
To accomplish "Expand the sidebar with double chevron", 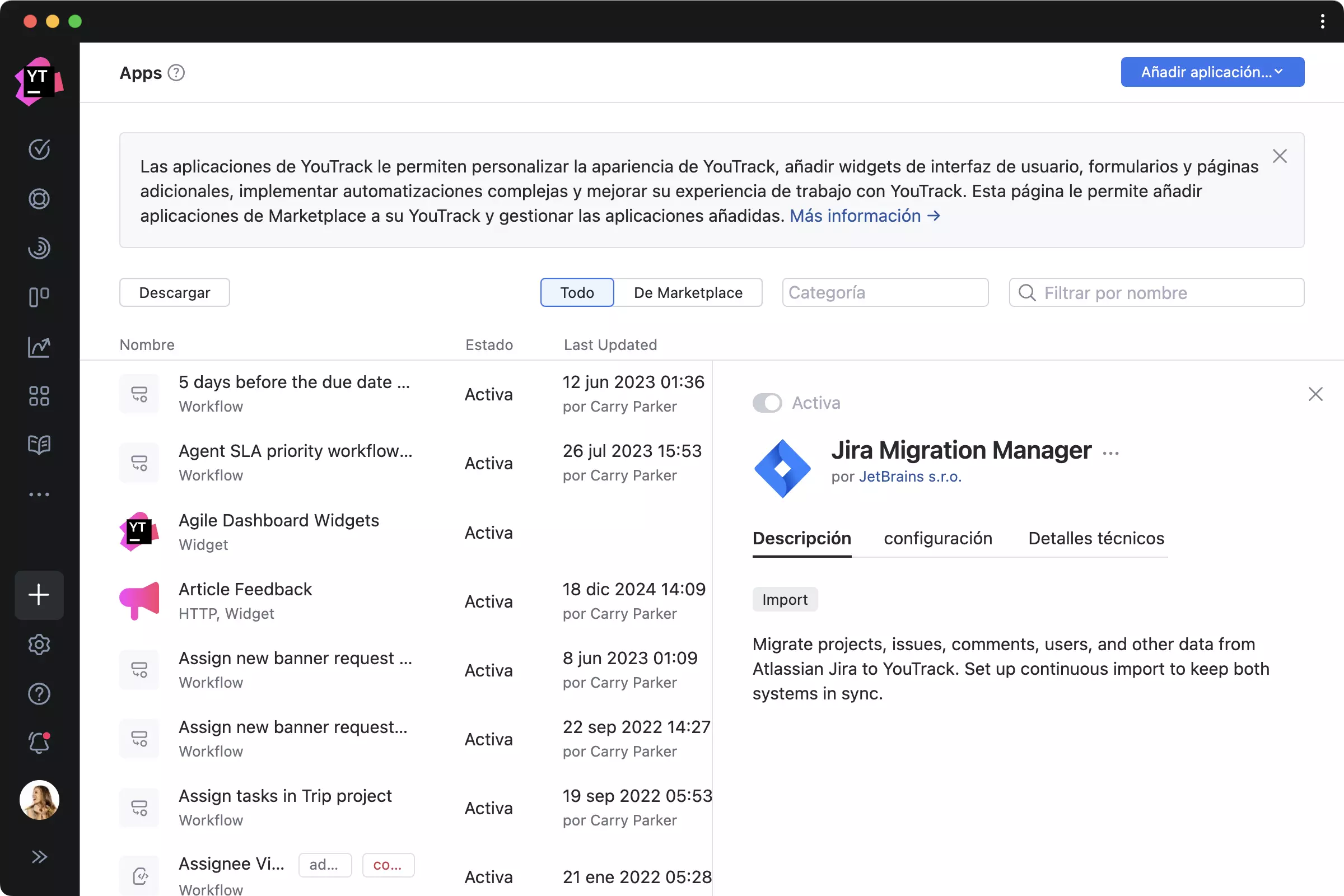I will click(39, 857).
